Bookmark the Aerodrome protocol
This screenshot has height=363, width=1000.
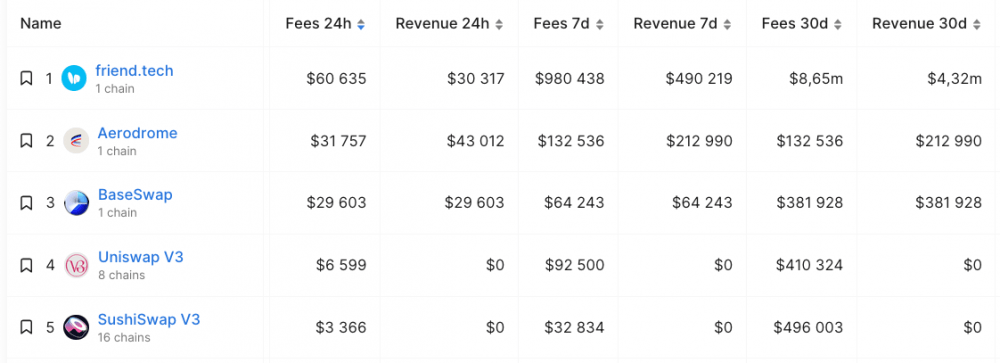[26, 140]
